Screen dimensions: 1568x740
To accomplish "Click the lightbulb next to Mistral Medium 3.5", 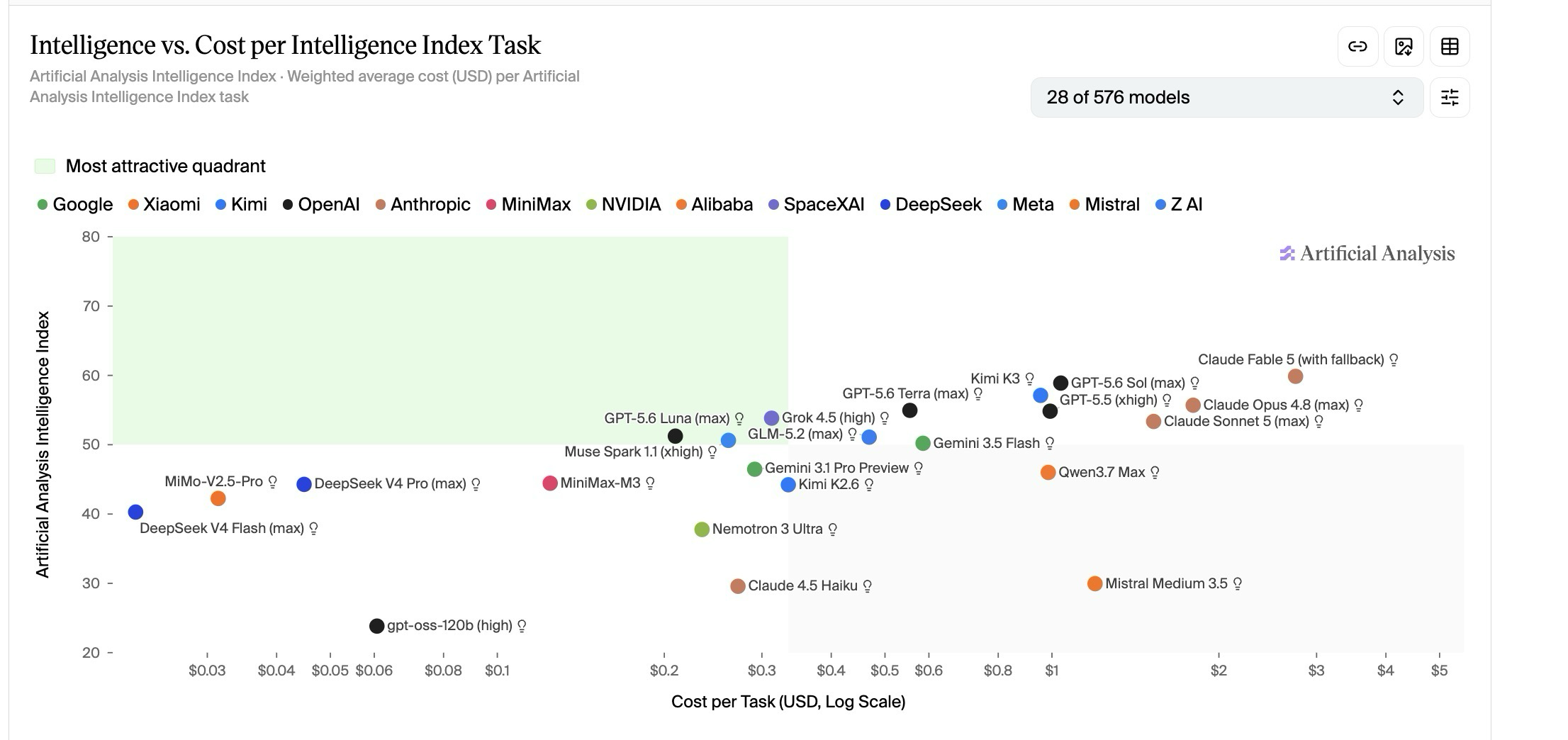I will click(1238, 584).
